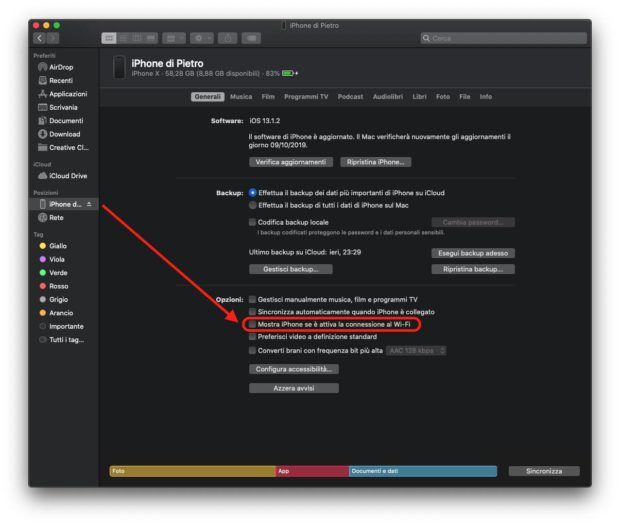Screen dimensions: 620x525
Task: Click the Cerca search field
Action: [x=504, y=38]
